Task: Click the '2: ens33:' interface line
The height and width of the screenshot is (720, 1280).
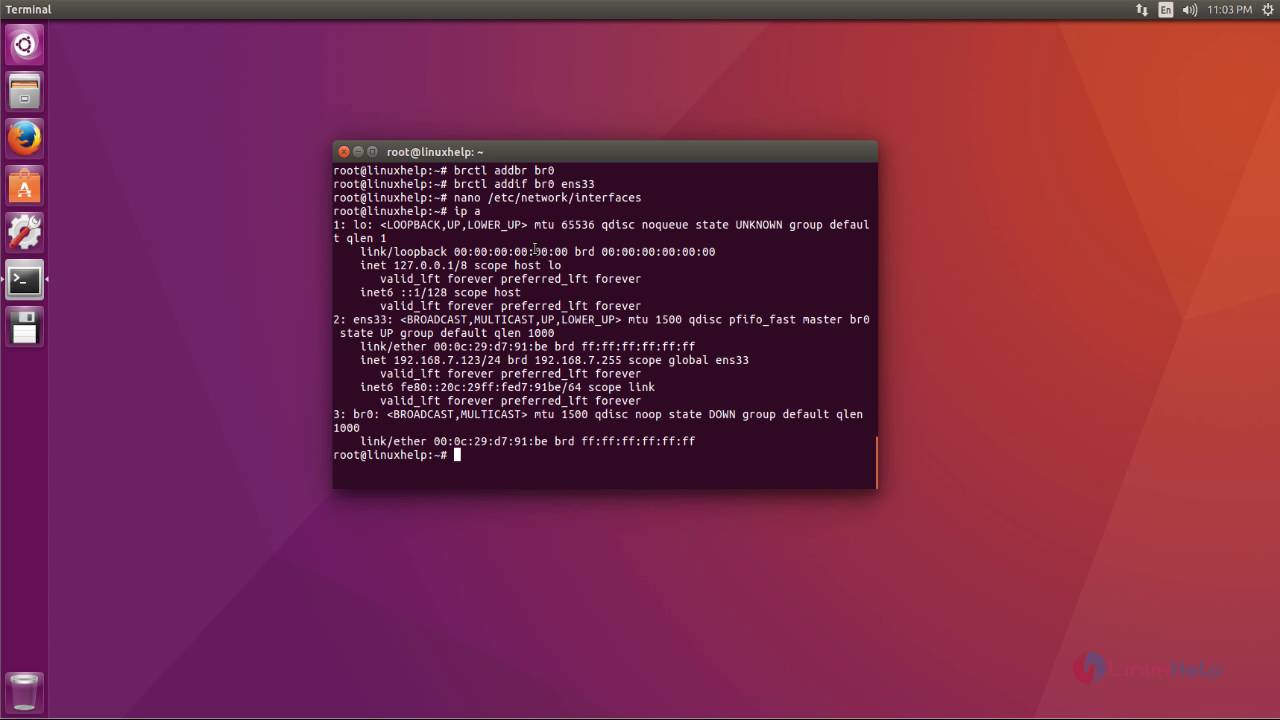Action: point(601,320)
